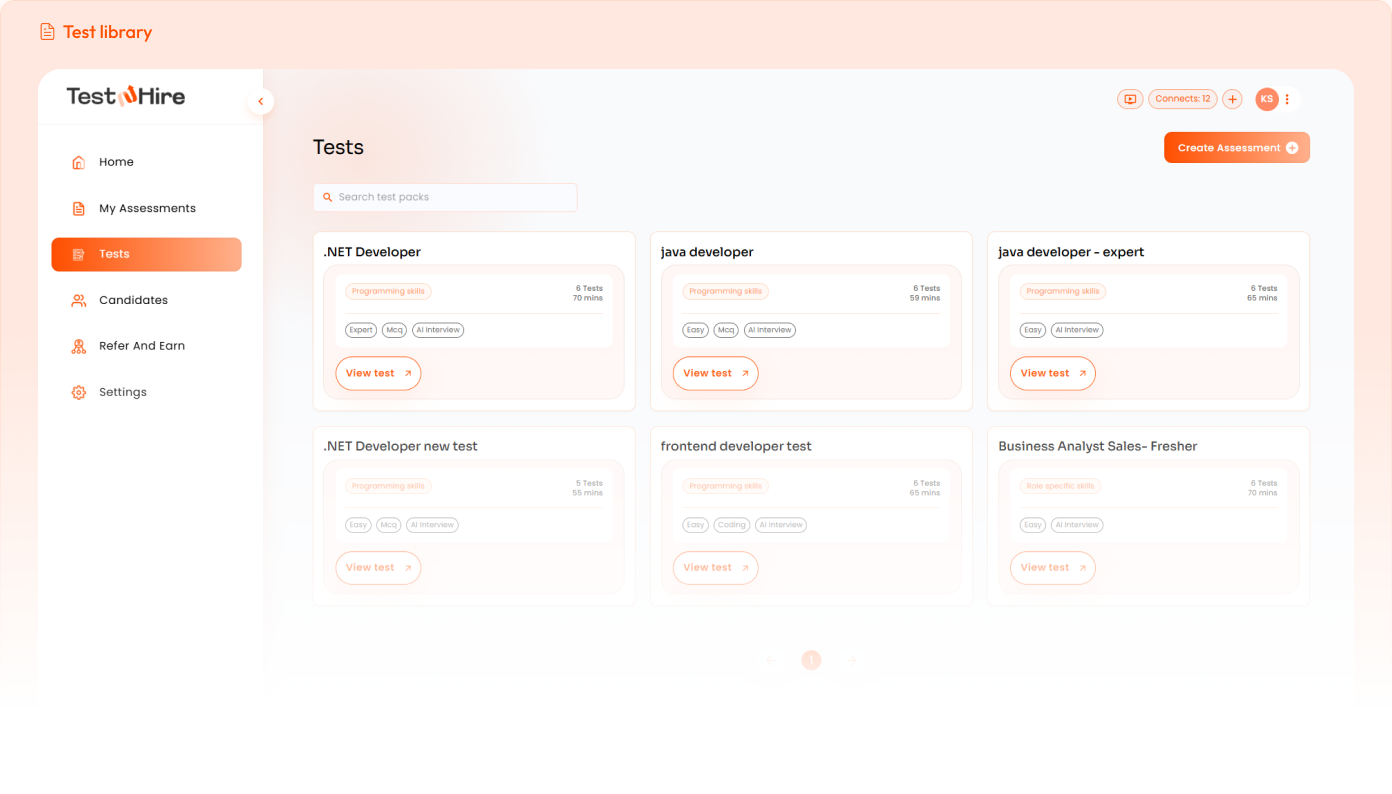Click Programming skills tag on java developer card
The height and width of the screenshot is (794, 1392).
point(725,292)
